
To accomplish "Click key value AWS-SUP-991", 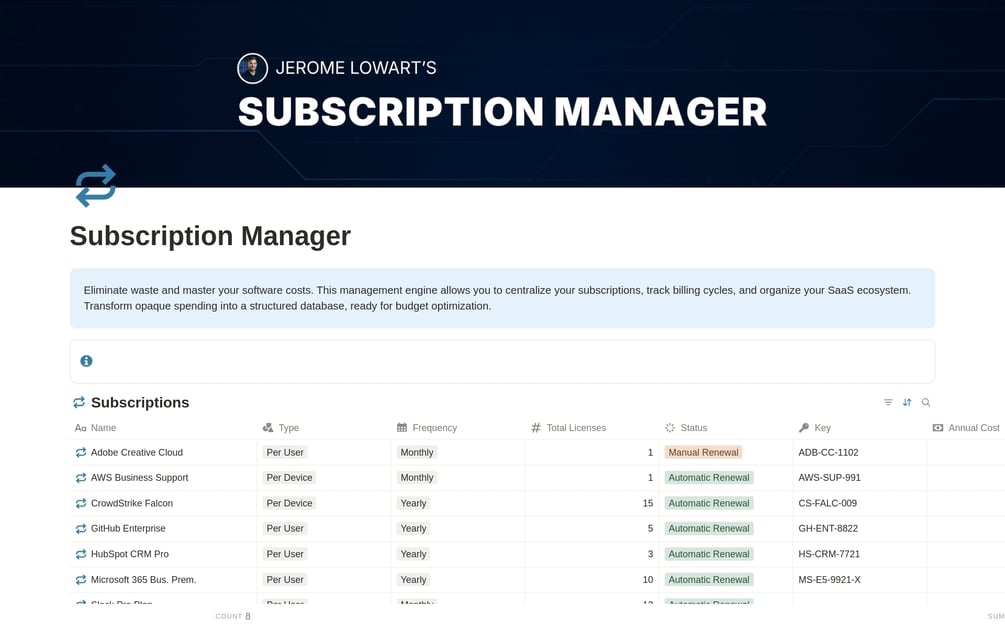I will click(x=829, y=478).
